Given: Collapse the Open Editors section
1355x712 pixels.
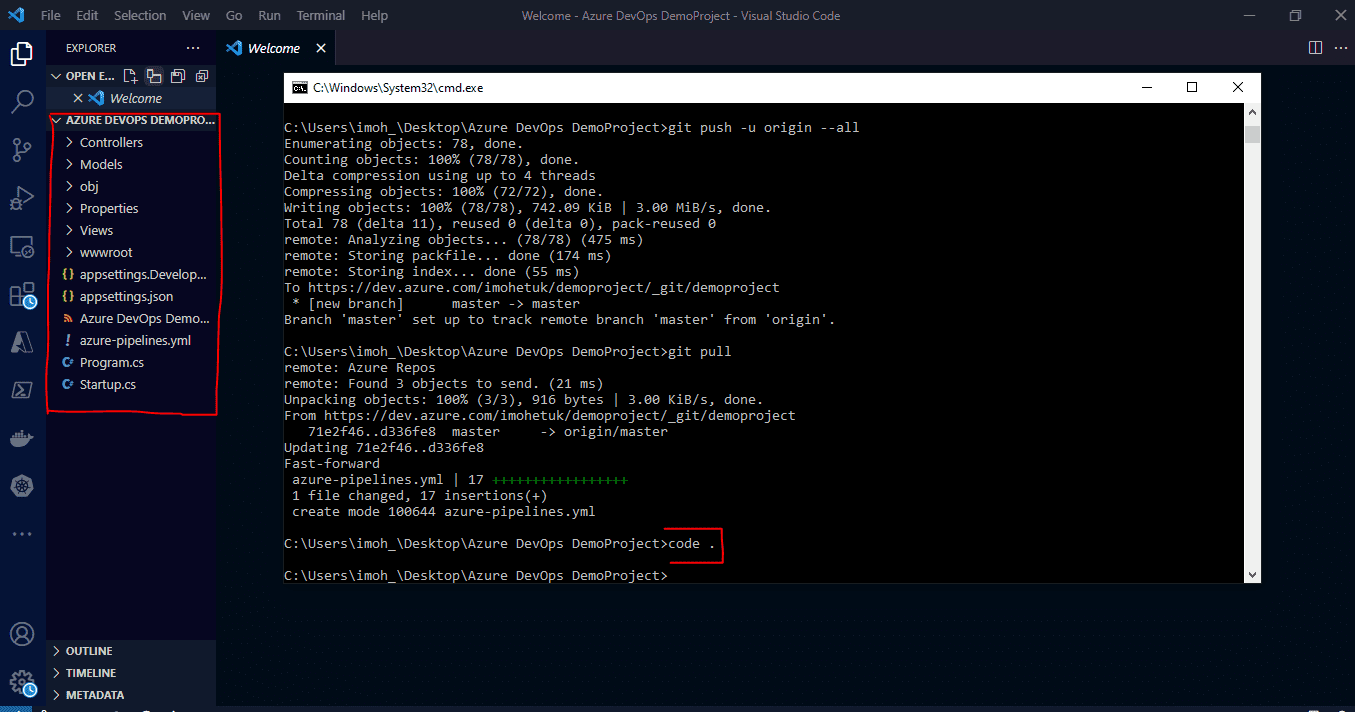Looking at the screenshot, I should [56, 76].
